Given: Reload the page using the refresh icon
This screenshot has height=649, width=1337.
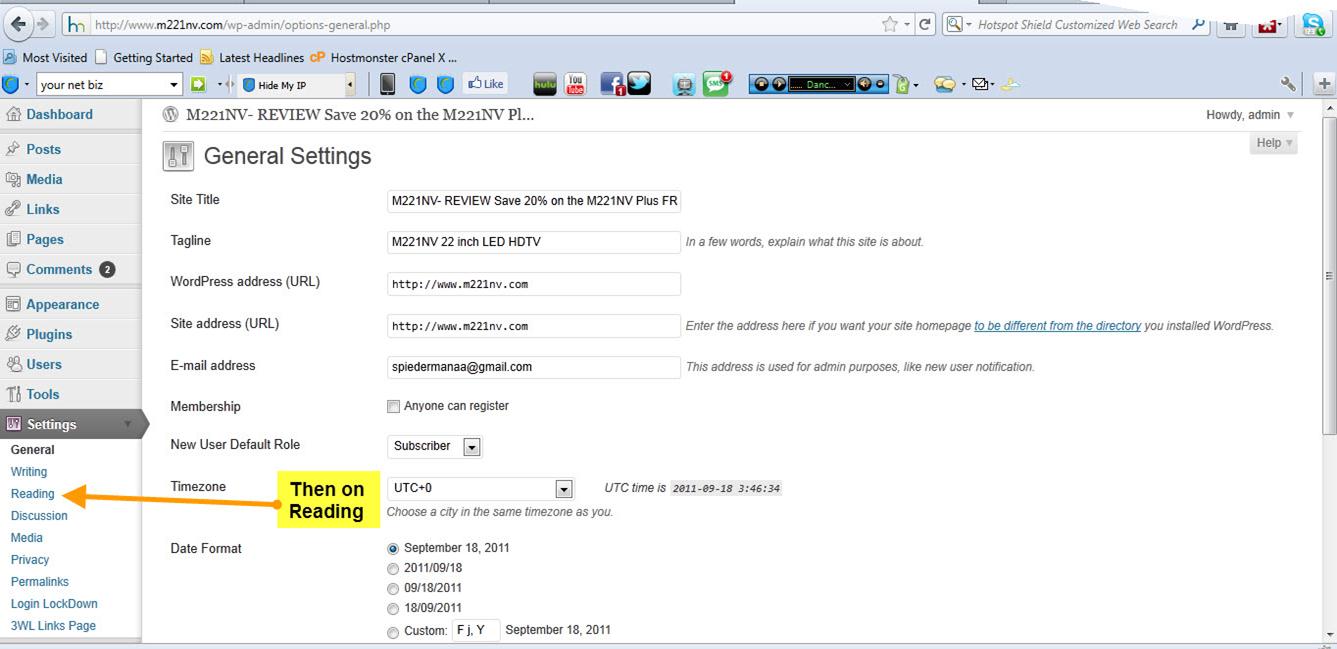Looking at the screenshot, I should point(925,25).
